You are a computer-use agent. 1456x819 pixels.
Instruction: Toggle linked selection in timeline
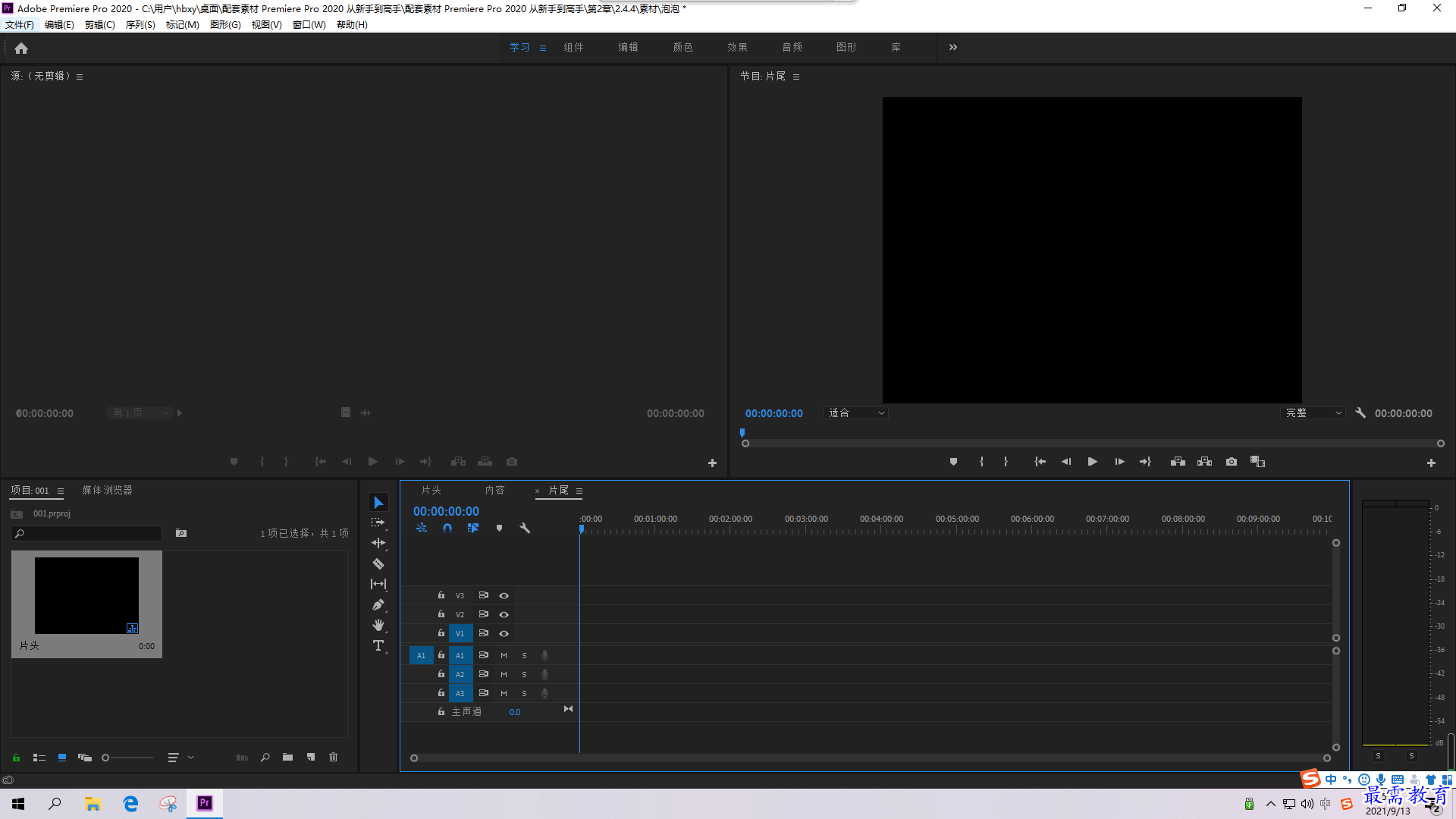point(473,528)
